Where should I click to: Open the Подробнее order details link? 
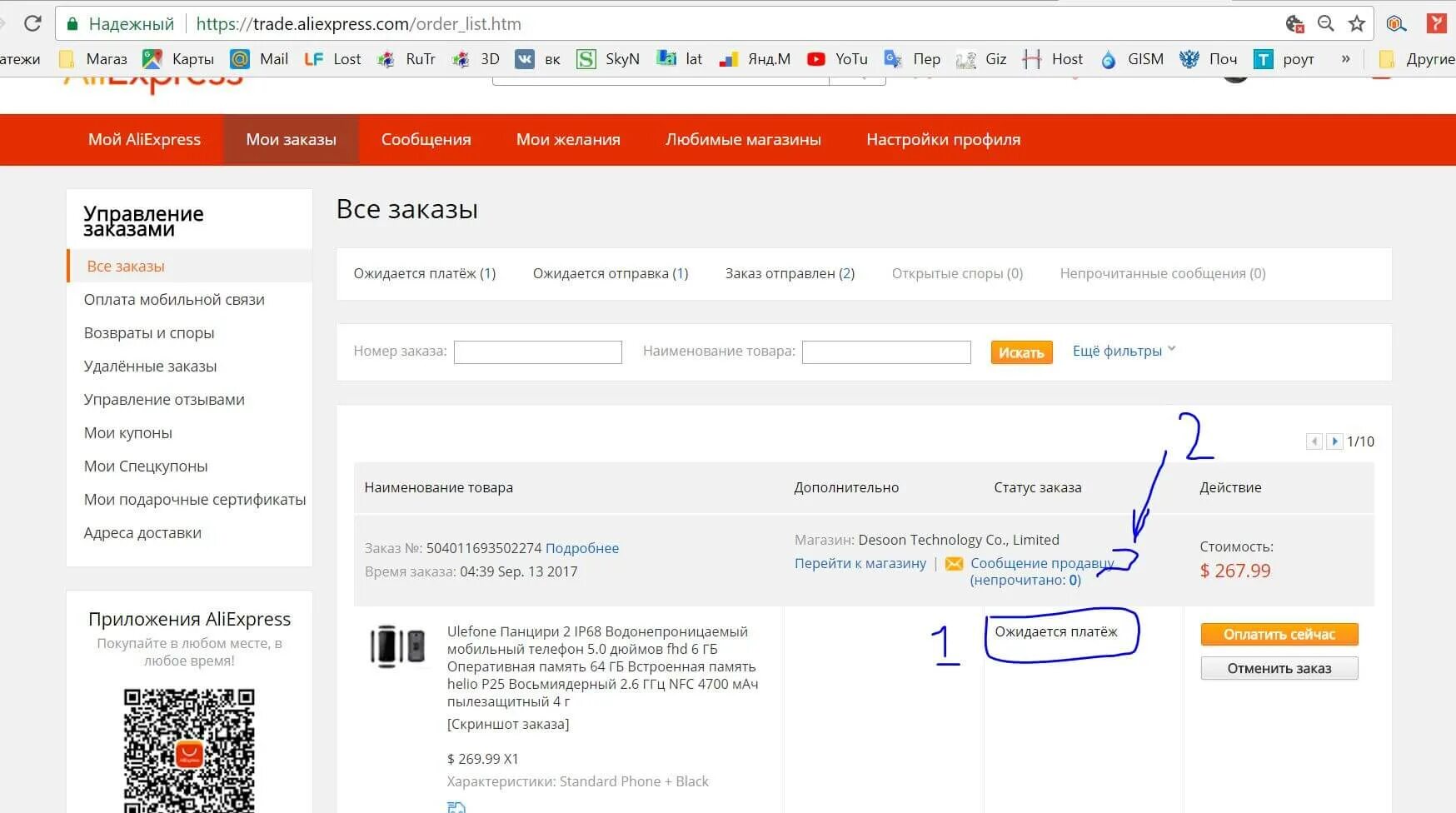[582, 547]
